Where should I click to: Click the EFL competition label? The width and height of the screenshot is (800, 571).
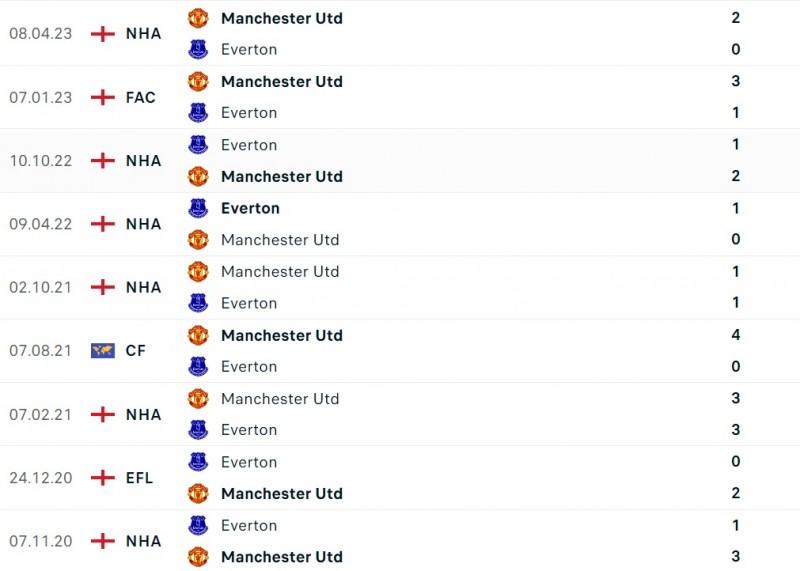(140, 478)
